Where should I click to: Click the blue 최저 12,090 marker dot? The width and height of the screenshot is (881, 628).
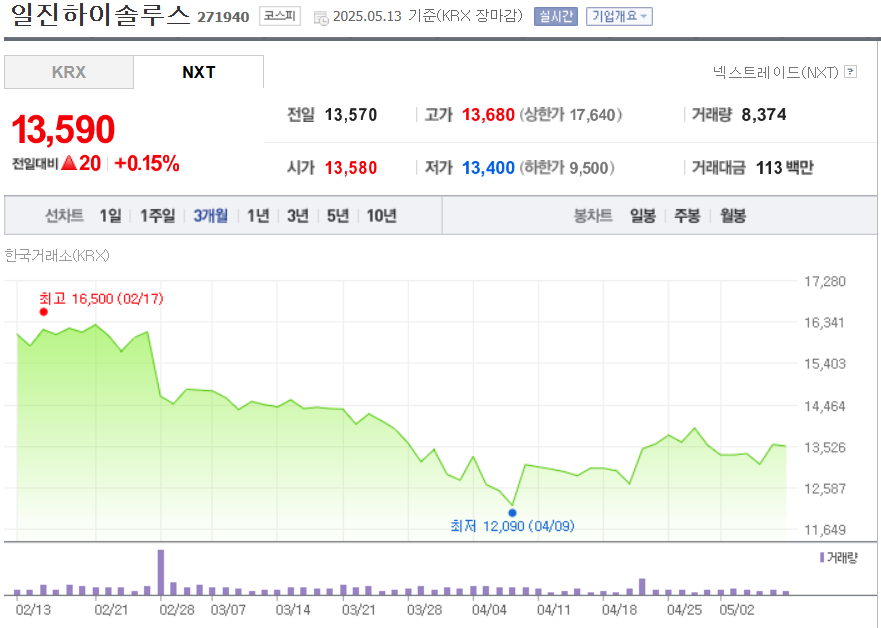tap(512, 513)
